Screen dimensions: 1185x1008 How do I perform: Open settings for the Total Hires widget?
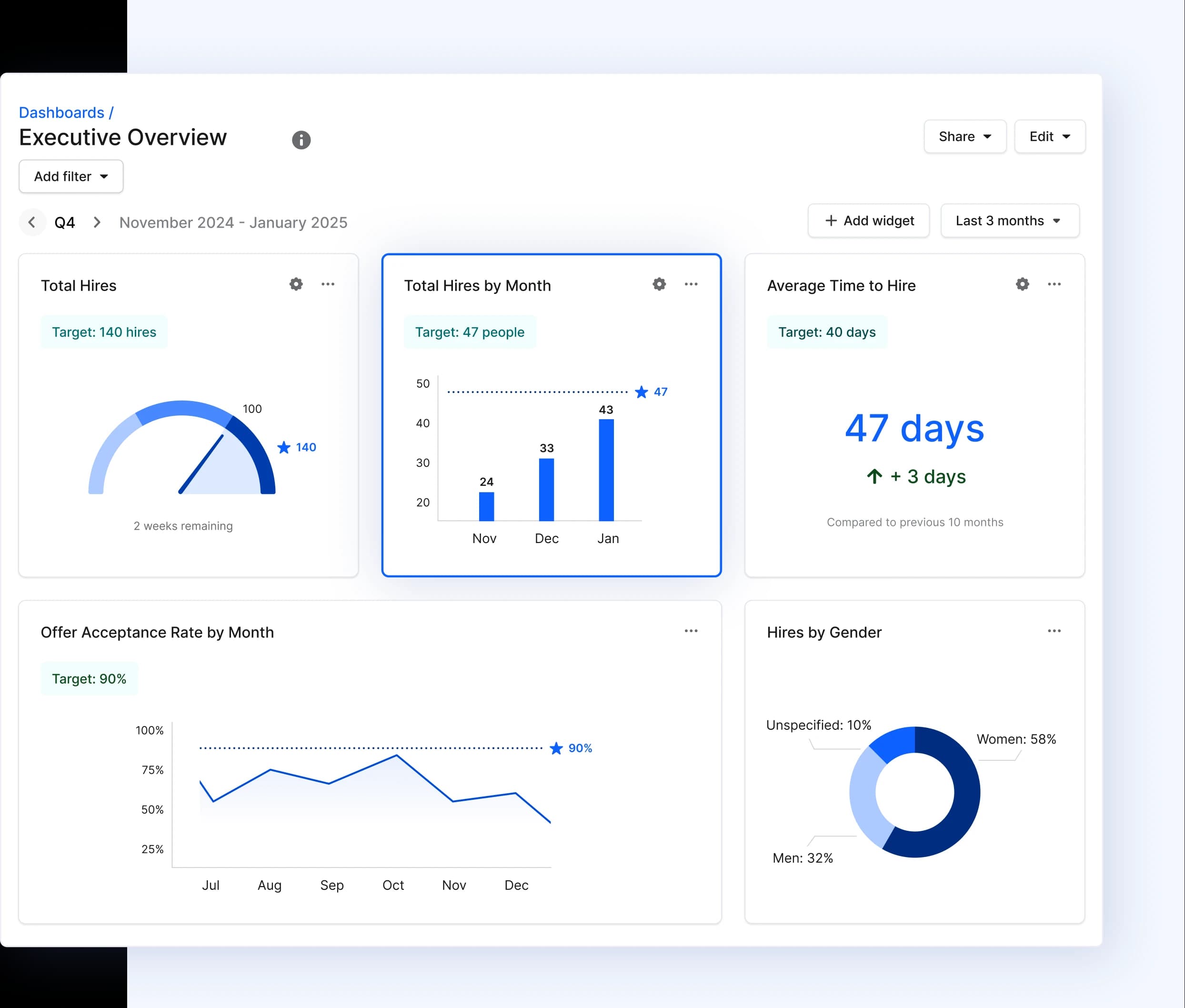295,284
